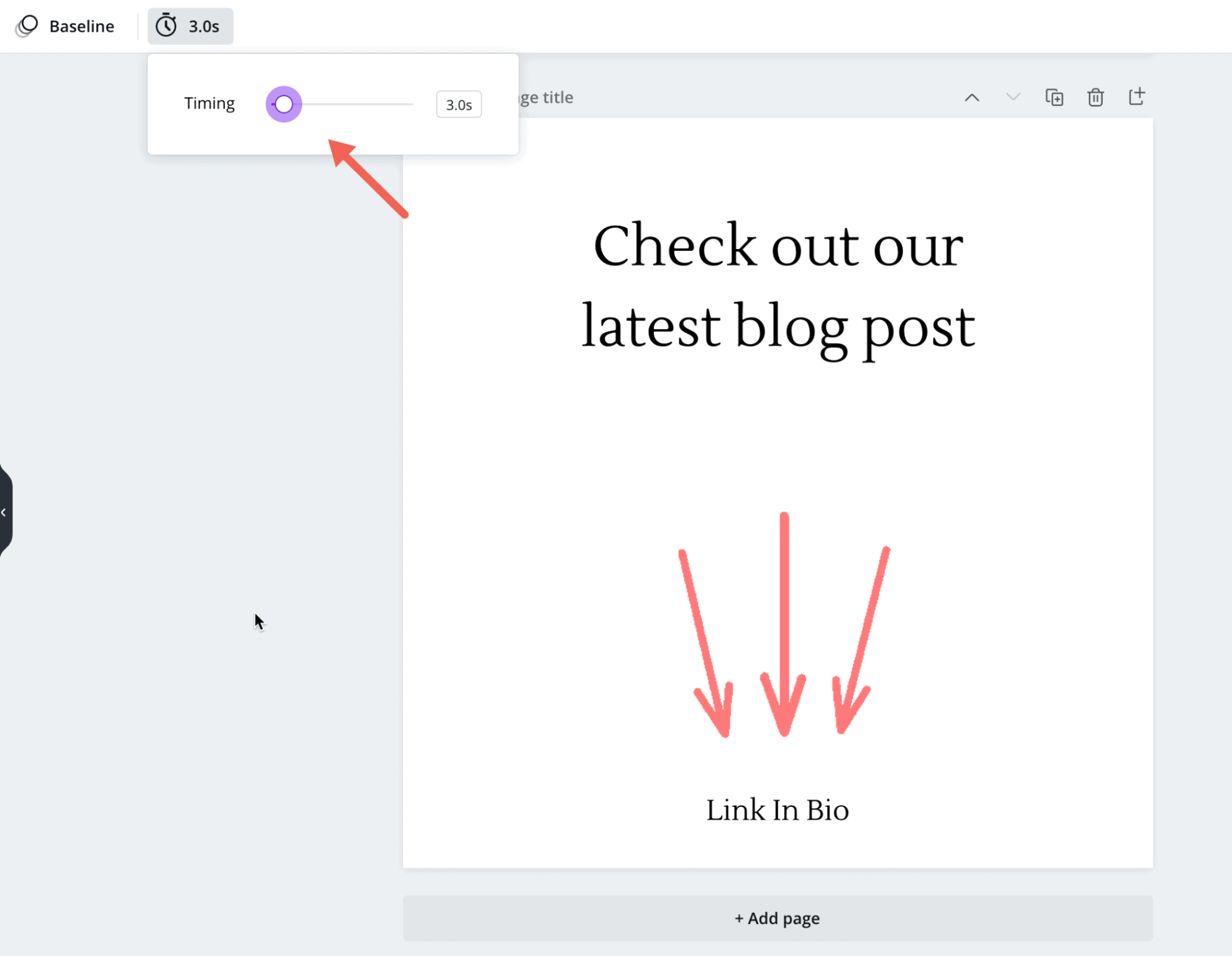Click the page title field
The image size is (1232, 956).
click(546, 97)
